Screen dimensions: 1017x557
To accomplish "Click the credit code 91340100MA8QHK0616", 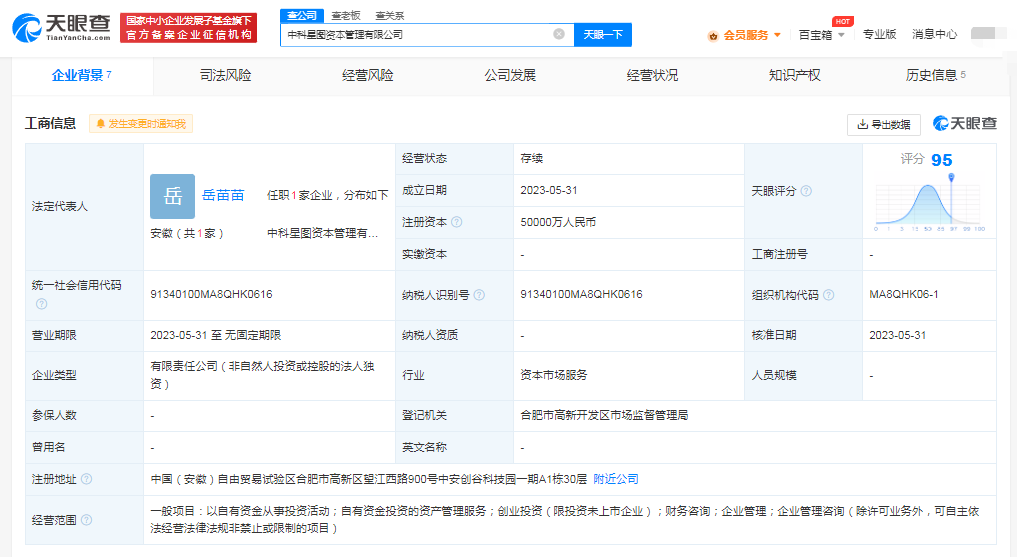I will [x=211, y=294].
